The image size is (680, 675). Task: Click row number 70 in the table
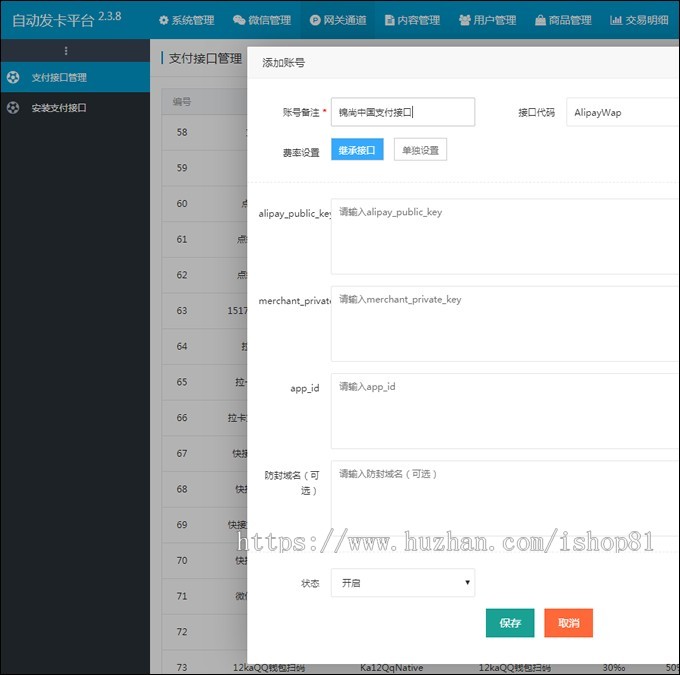point(182,560)
